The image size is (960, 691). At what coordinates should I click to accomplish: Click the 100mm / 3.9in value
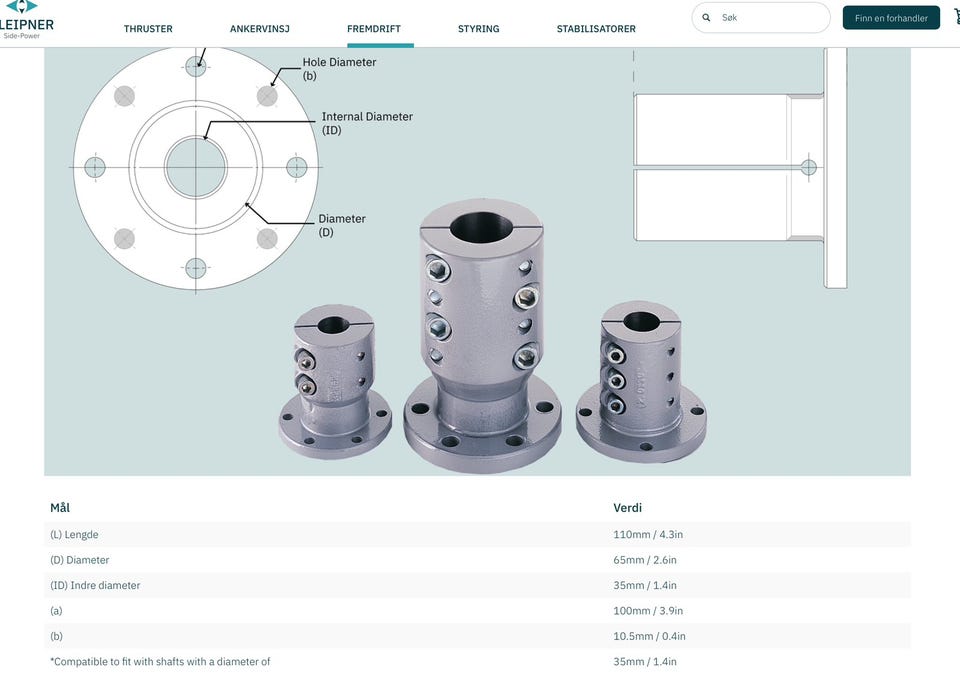[648, 611]
